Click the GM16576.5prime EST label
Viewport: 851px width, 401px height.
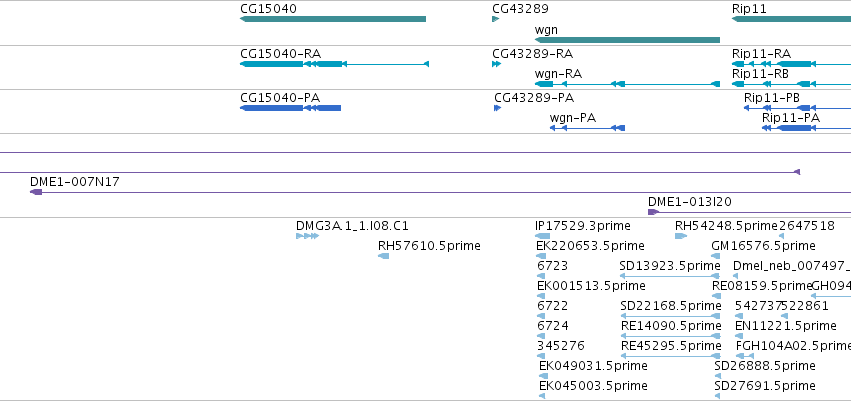tap(763, 246)
